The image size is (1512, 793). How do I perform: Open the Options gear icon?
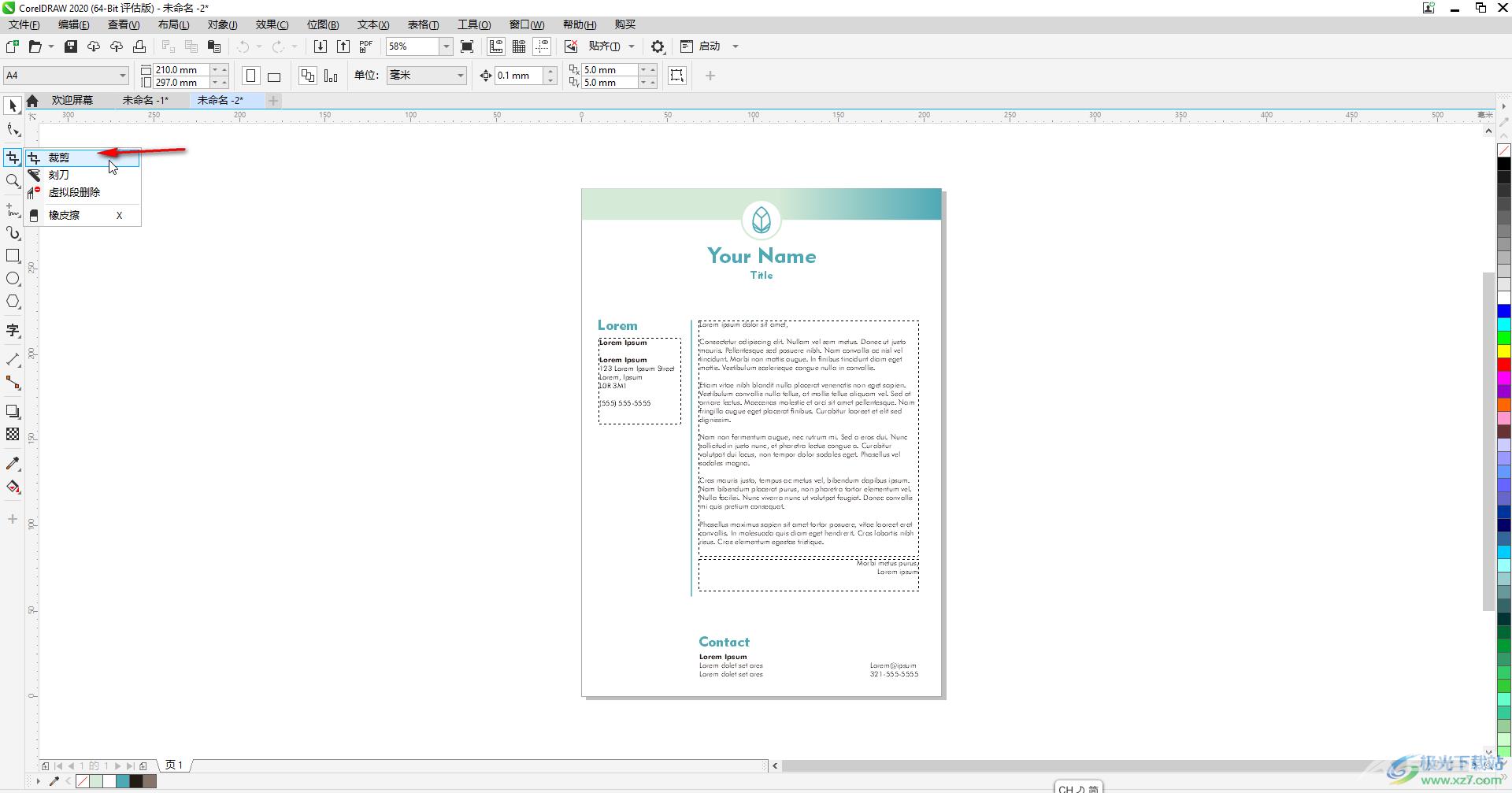658,46
